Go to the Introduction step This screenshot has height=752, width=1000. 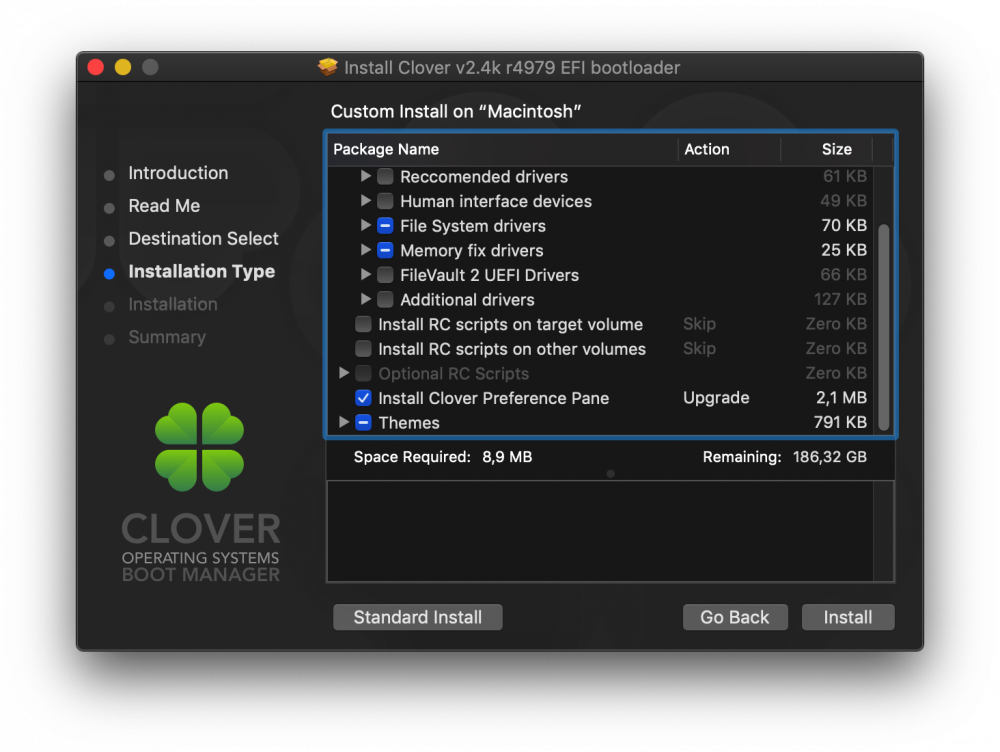click(178, 173)
